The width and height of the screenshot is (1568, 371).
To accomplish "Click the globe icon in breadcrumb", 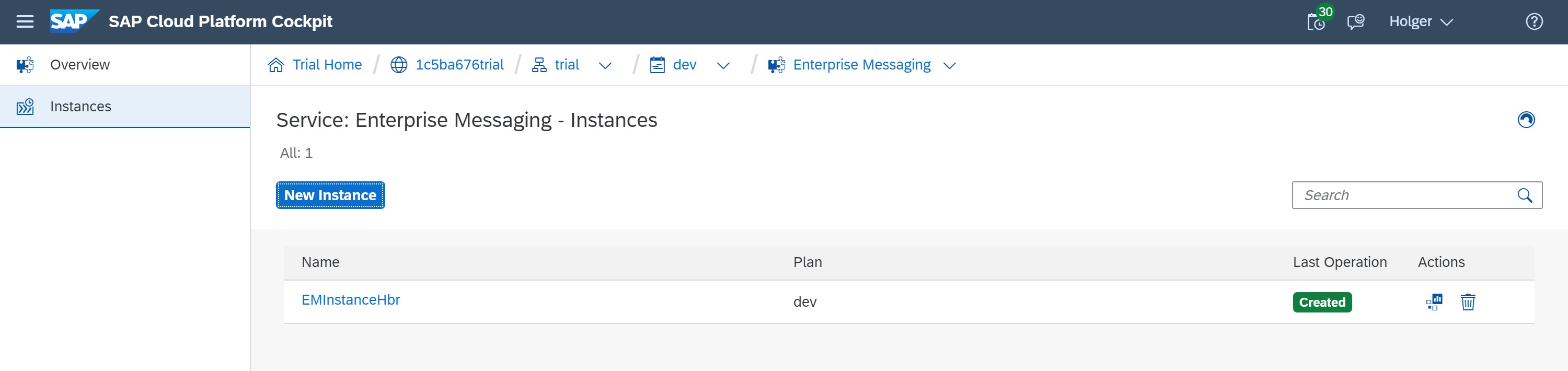I will pos(399,64).
